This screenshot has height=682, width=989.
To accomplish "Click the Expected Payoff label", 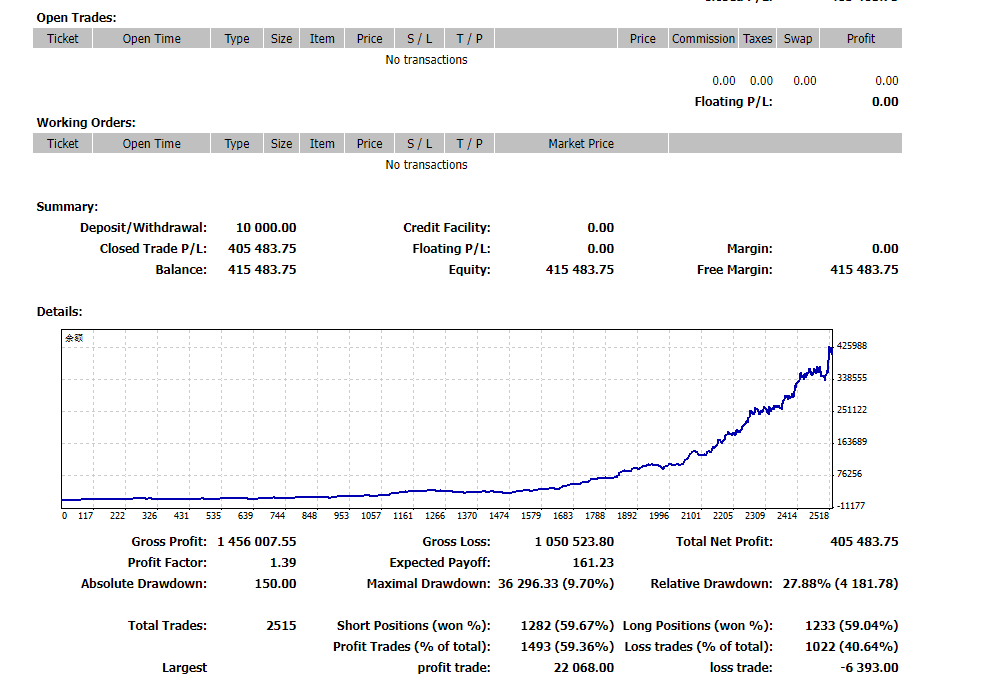I will [x=440, y=562].
